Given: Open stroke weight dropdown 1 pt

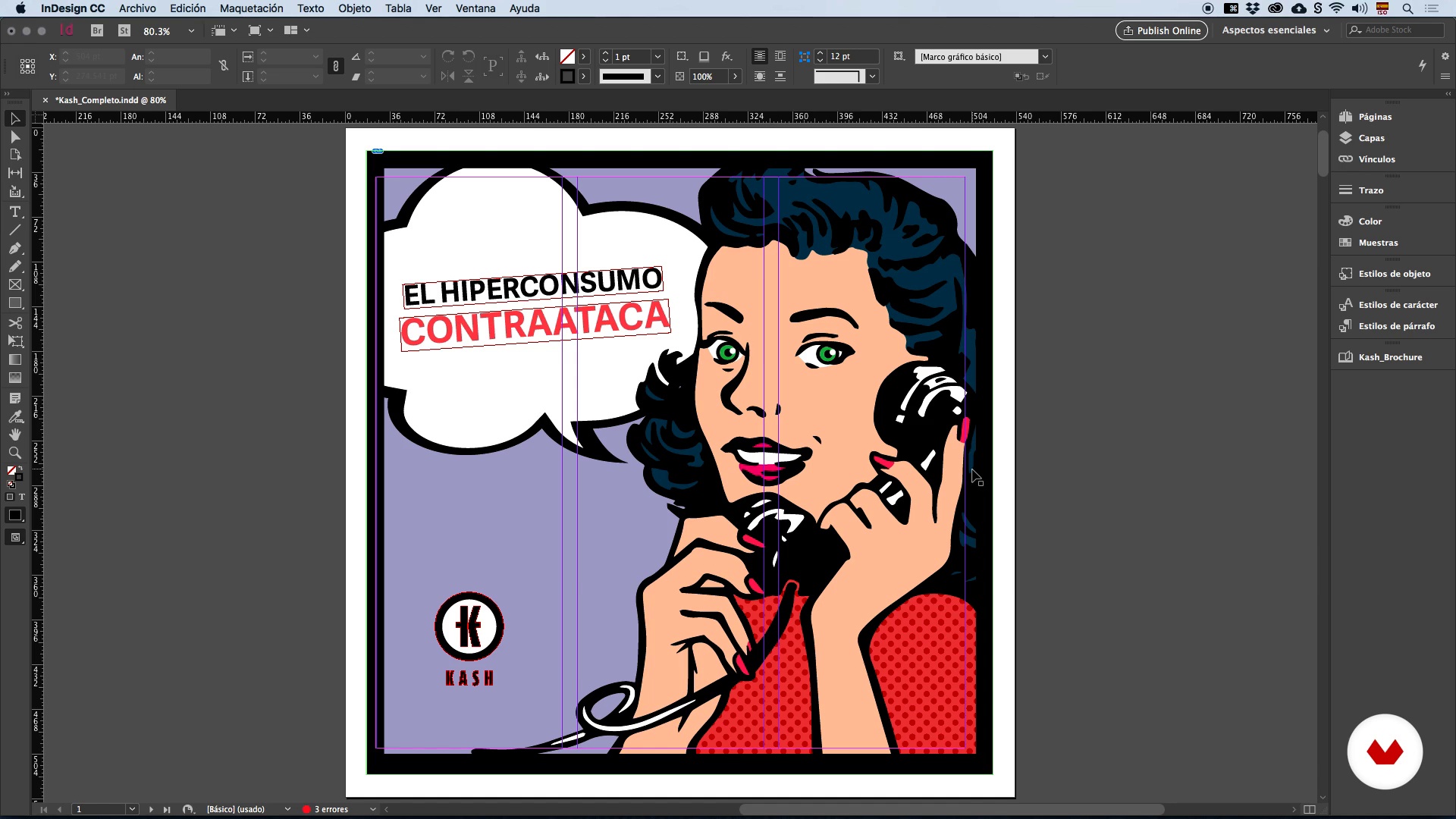Looking at the screenshot, I should point(657,57).
